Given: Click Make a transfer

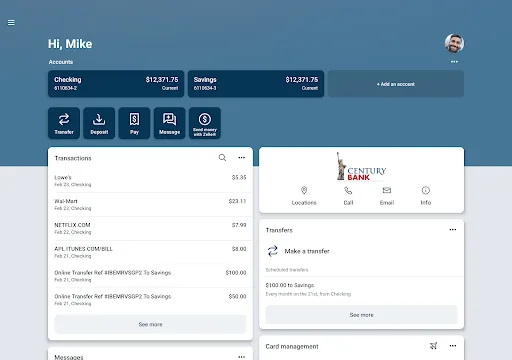Looking at the screenshot, I should (298, 251).
